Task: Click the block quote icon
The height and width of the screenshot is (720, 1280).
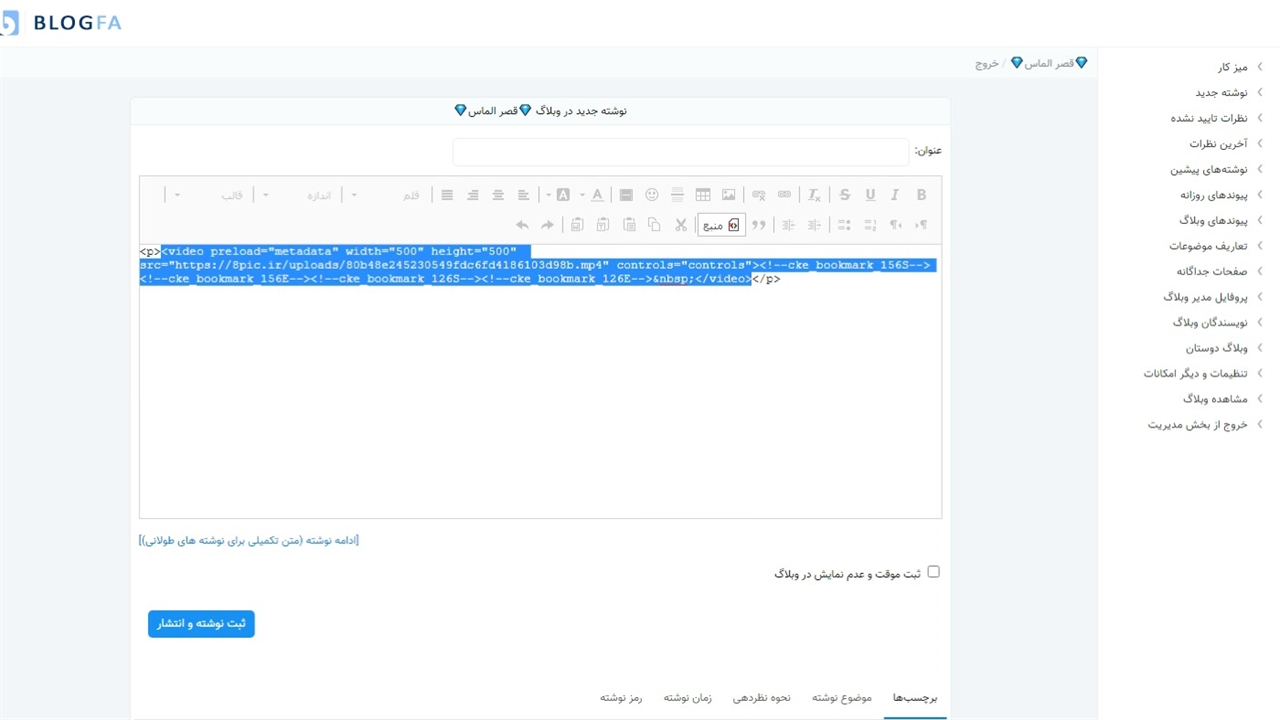Action: [759, 225]
